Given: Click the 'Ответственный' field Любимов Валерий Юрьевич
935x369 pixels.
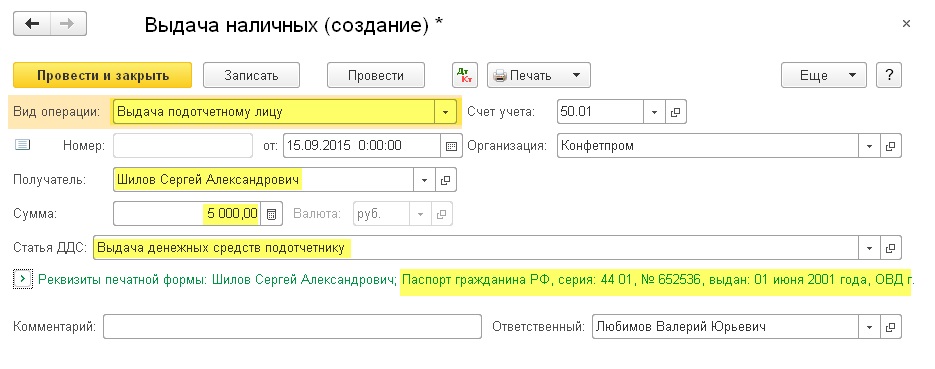Looking at the screenshot, I should pyautogui.click(x=725, y=327).
